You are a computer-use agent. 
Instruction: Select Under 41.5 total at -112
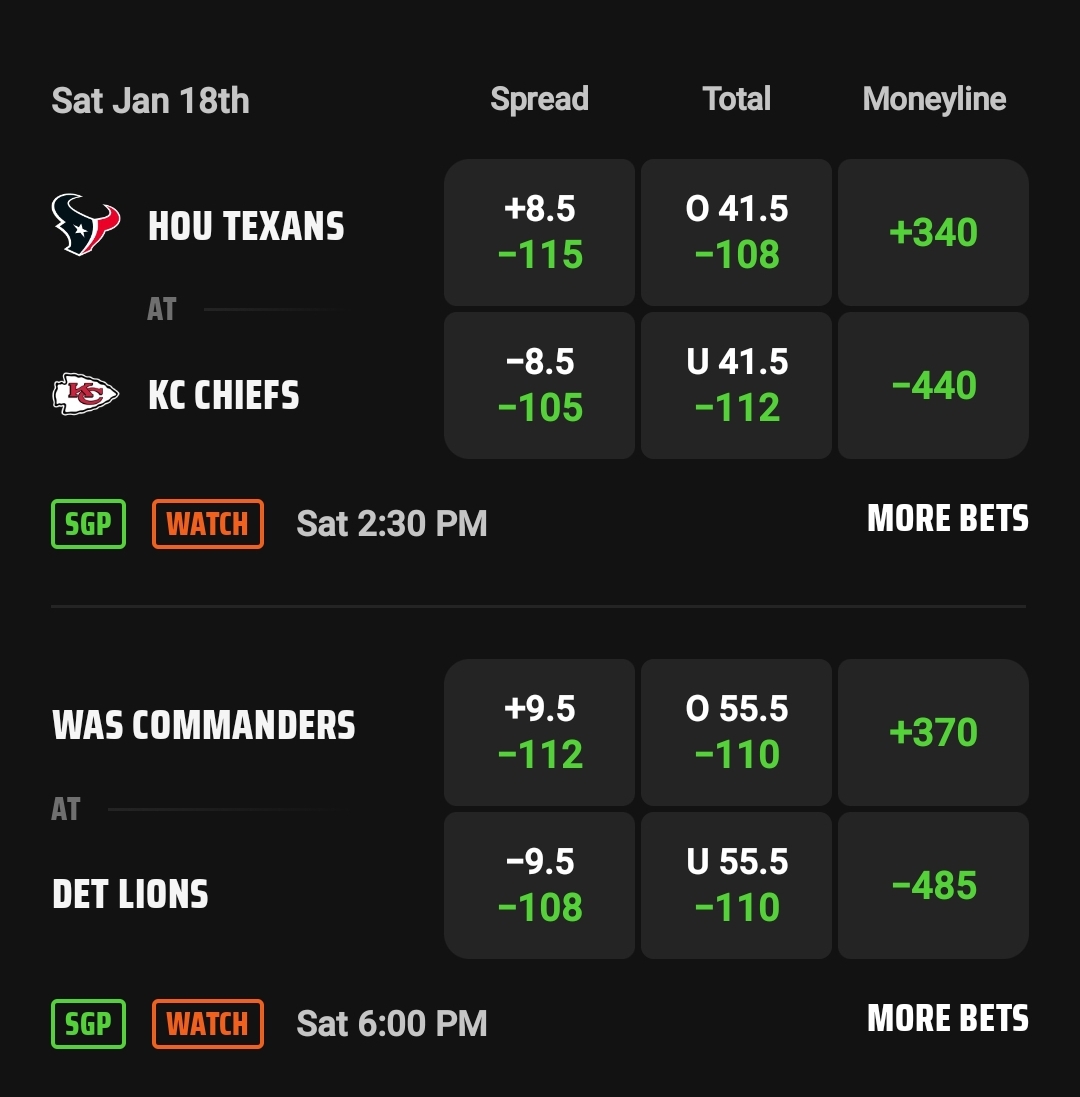pyautogui.click(x=737, y=385)
